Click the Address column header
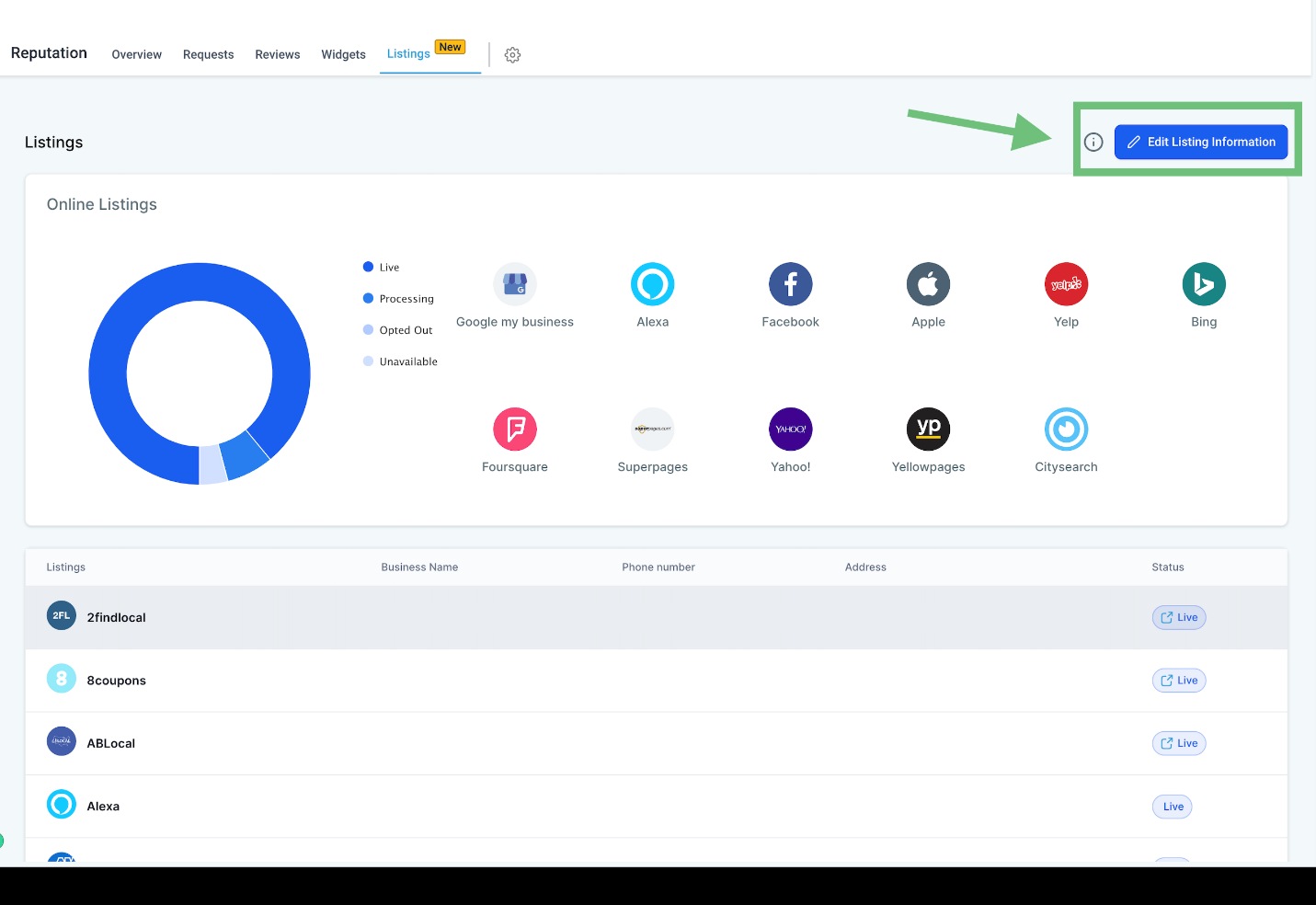 [865, 567]
